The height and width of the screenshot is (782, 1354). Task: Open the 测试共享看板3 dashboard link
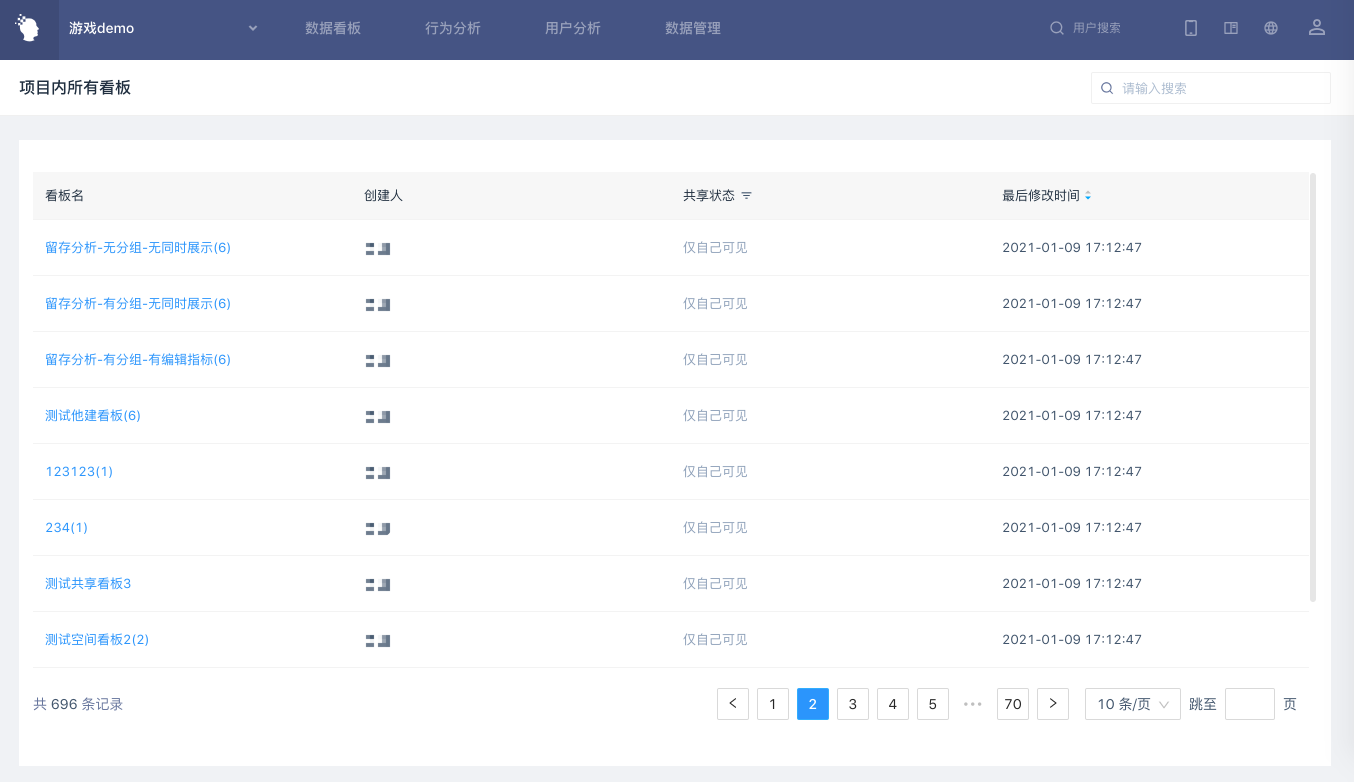[88, 583]
